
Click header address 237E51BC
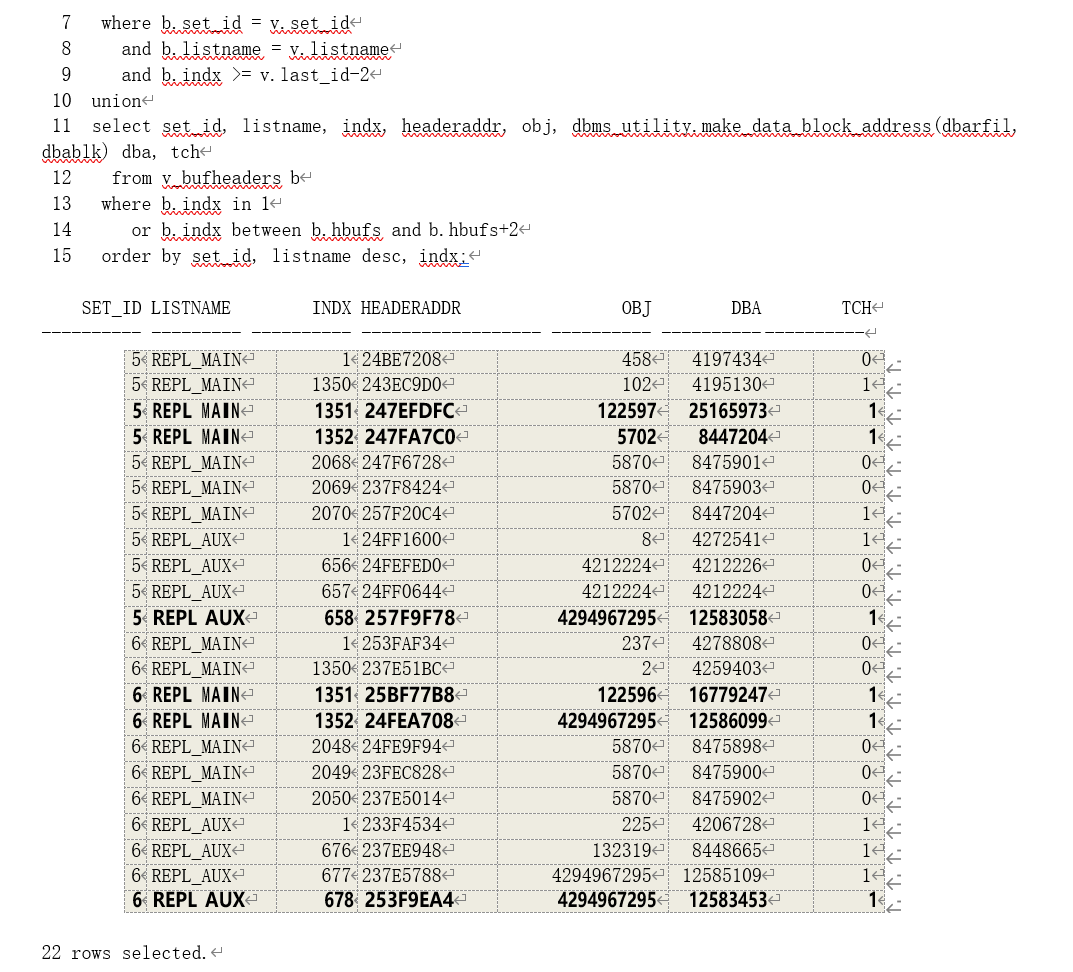tap(401, 669)
